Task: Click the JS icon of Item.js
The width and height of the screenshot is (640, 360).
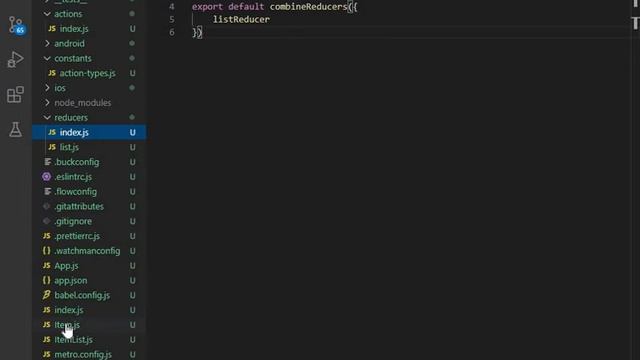Action: (47, 324)
